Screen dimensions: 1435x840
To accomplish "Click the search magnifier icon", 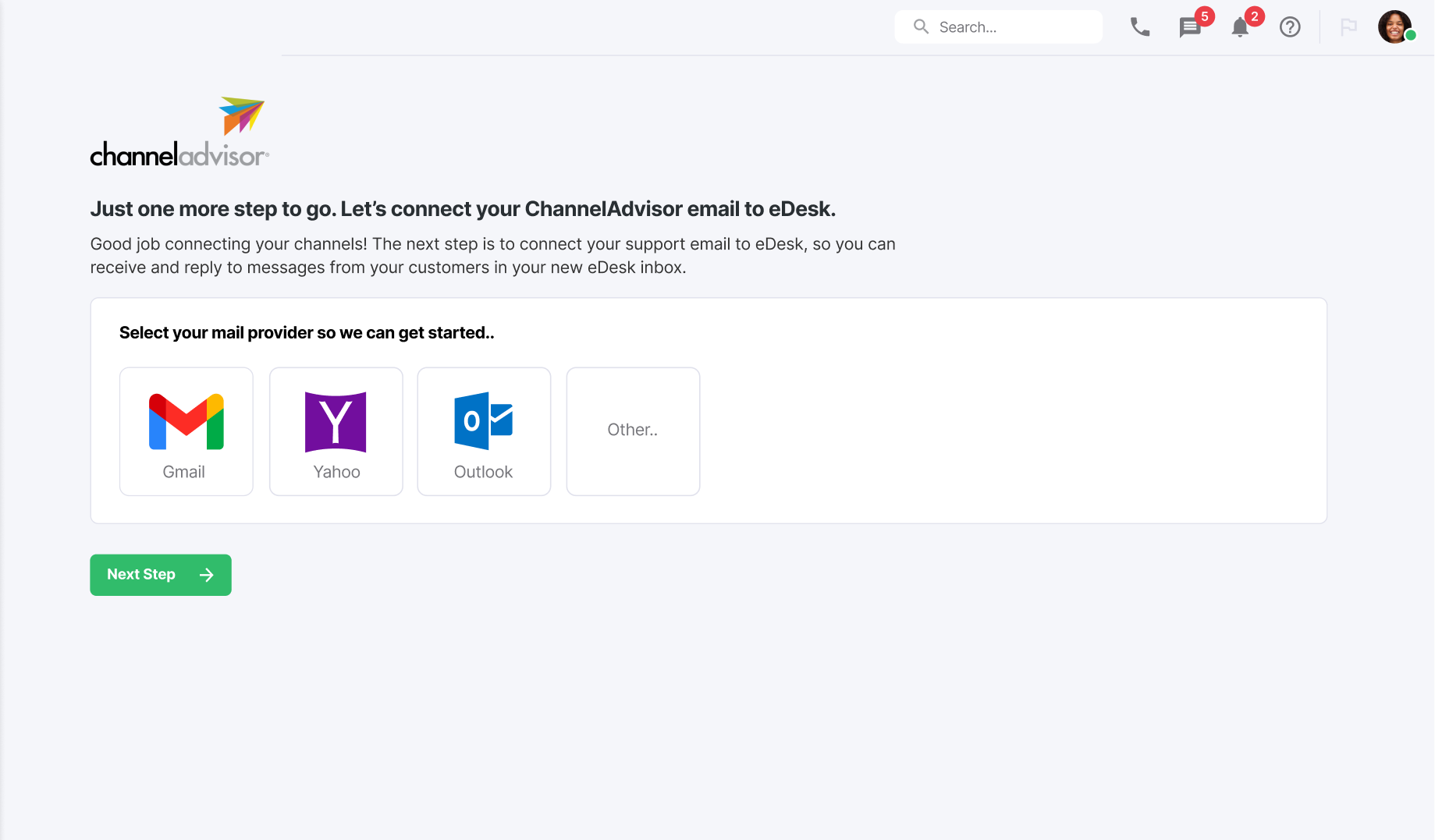I will point(921,27).
